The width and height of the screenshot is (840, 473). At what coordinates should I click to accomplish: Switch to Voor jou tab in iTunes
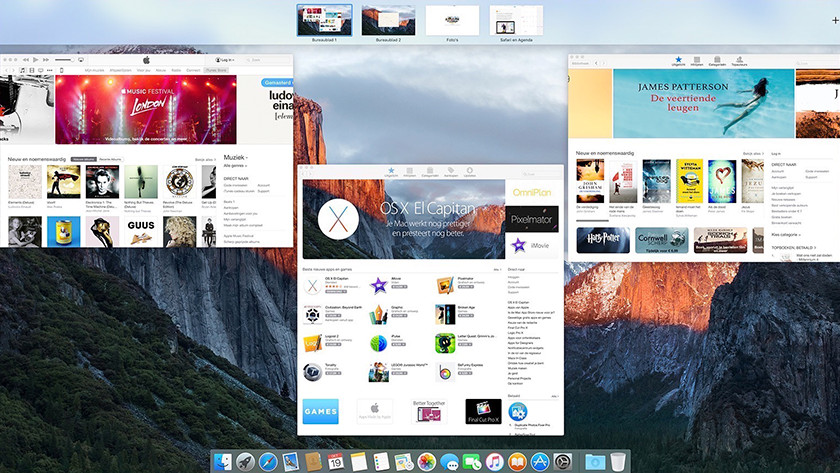tap(144, 70)
